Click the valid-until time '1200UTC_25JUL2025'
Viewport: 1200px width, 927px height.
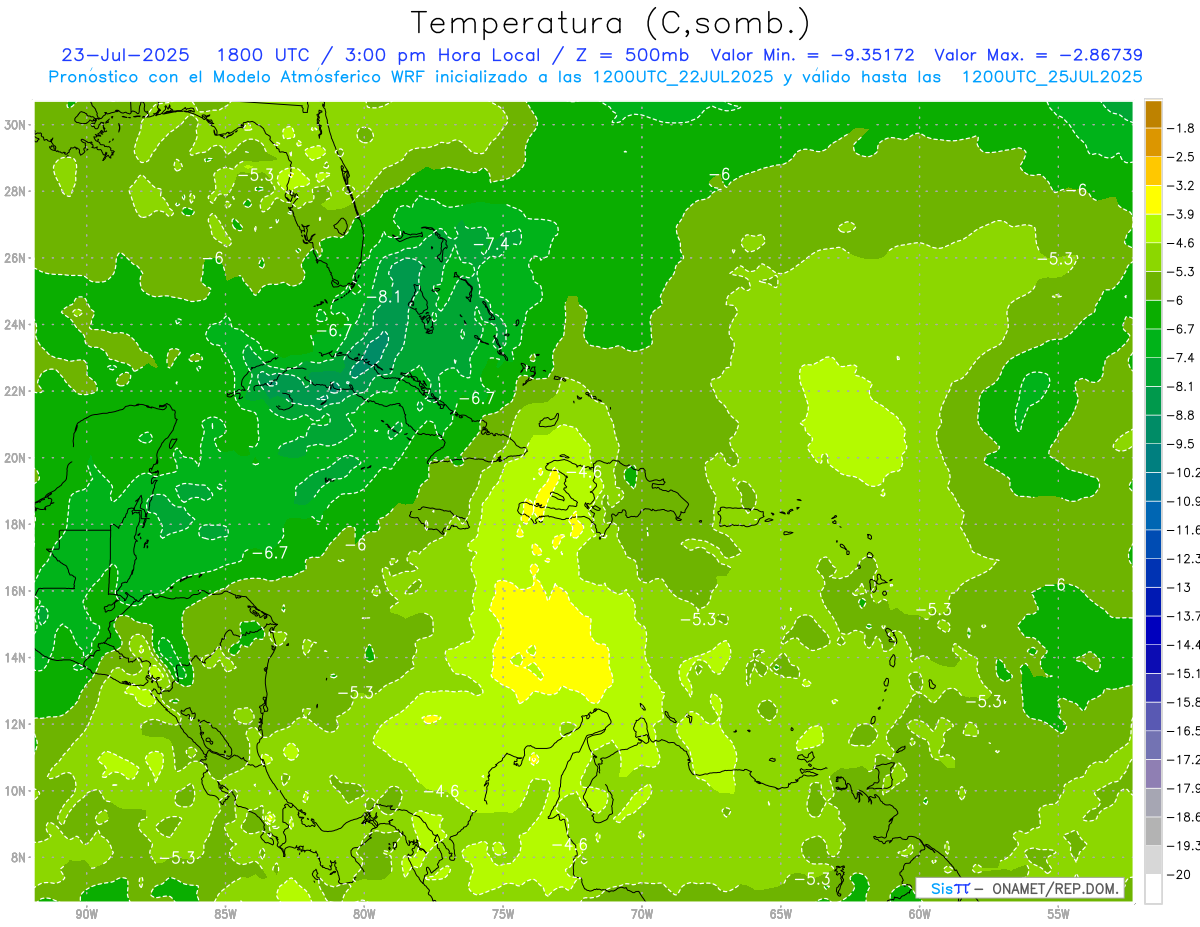tap(1051, 76)
